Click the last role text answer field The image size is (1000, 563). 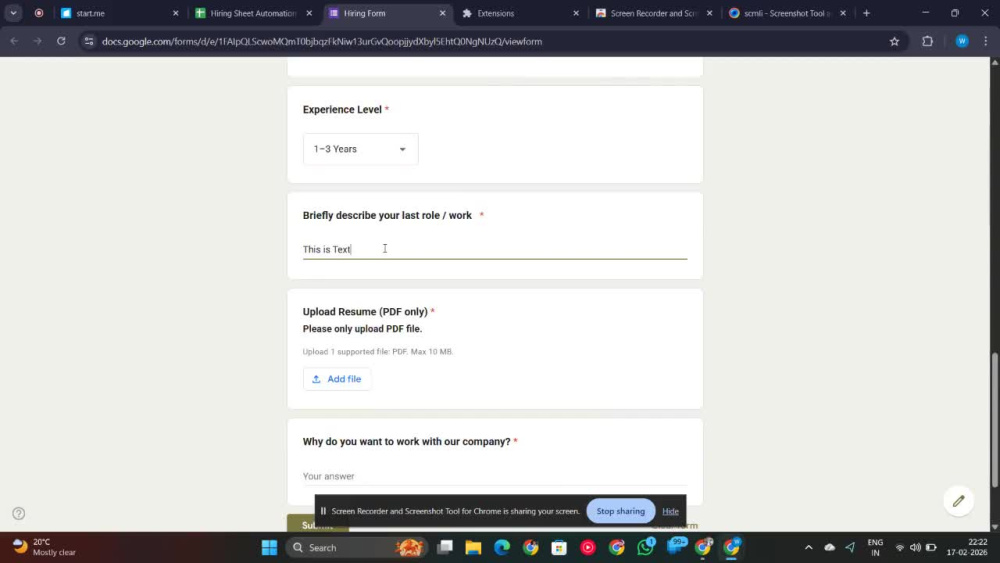494,249
